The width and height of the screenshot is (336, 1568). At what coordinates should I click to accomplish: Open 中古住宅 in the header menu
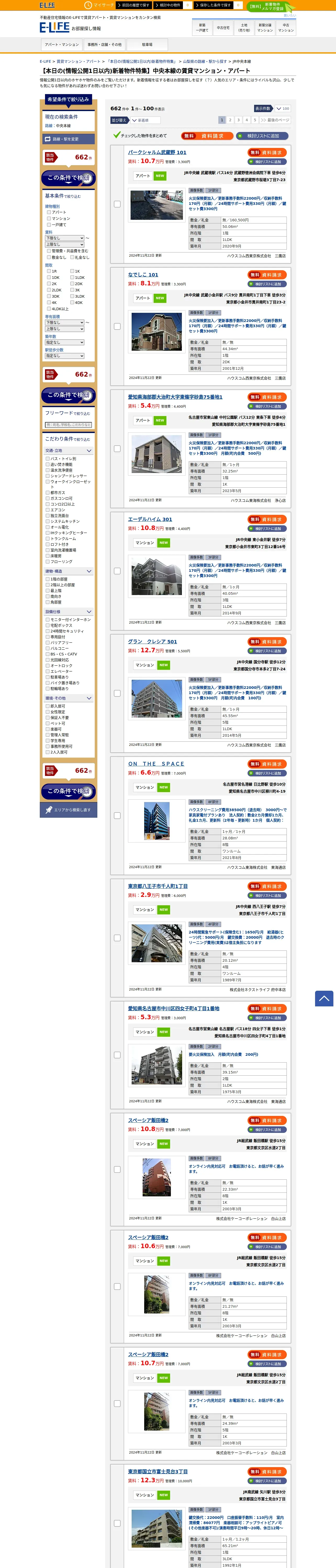(223, 27)
